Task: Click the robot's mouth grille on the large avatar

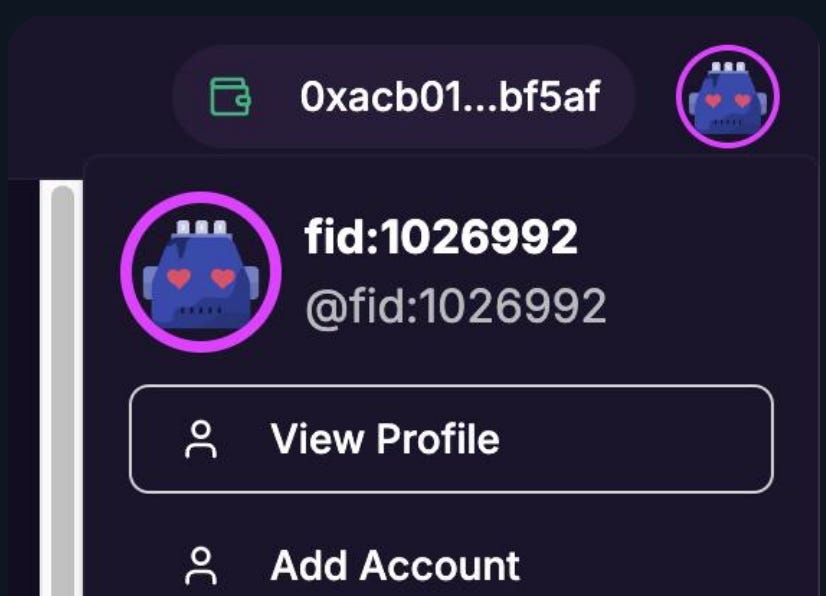Action: coord(201,310)
